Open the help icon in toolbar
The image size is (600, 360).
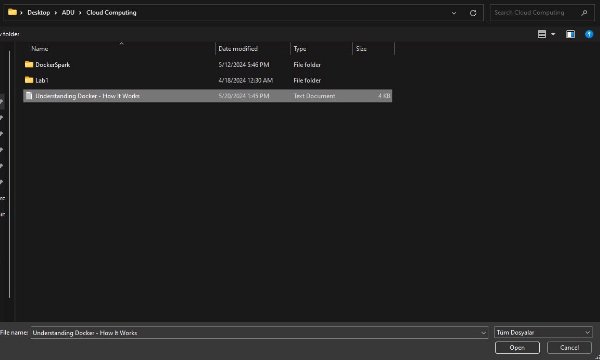[589, 34]
